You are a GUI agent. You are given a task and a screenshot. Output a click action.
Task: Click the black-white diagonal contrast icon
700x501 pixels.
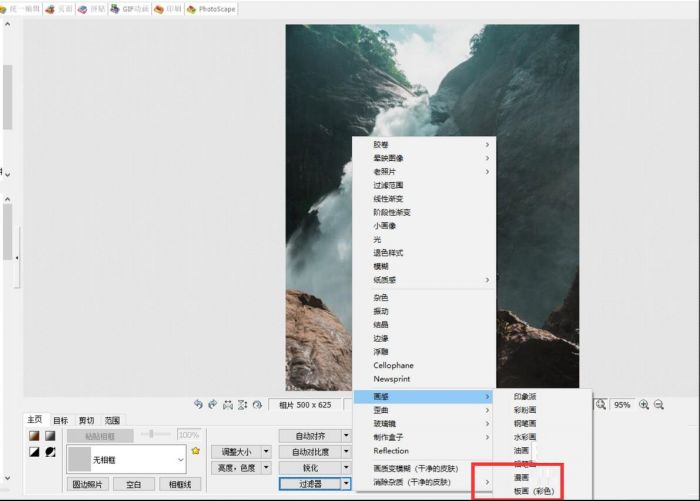click(33, 452)
